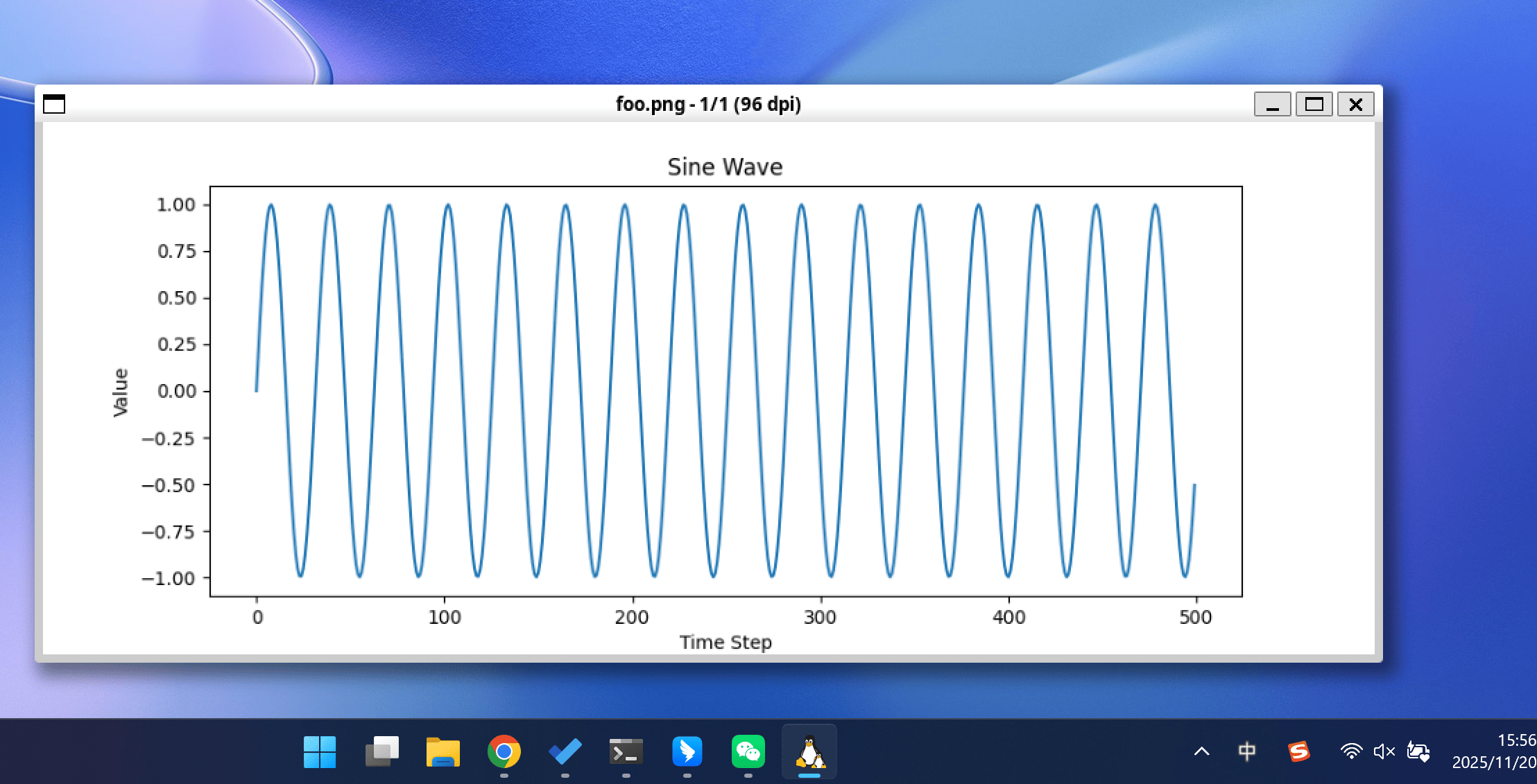Click the Sine Wave plot title
This screenshot has width=1537, height=784.
tap(725, 167)
